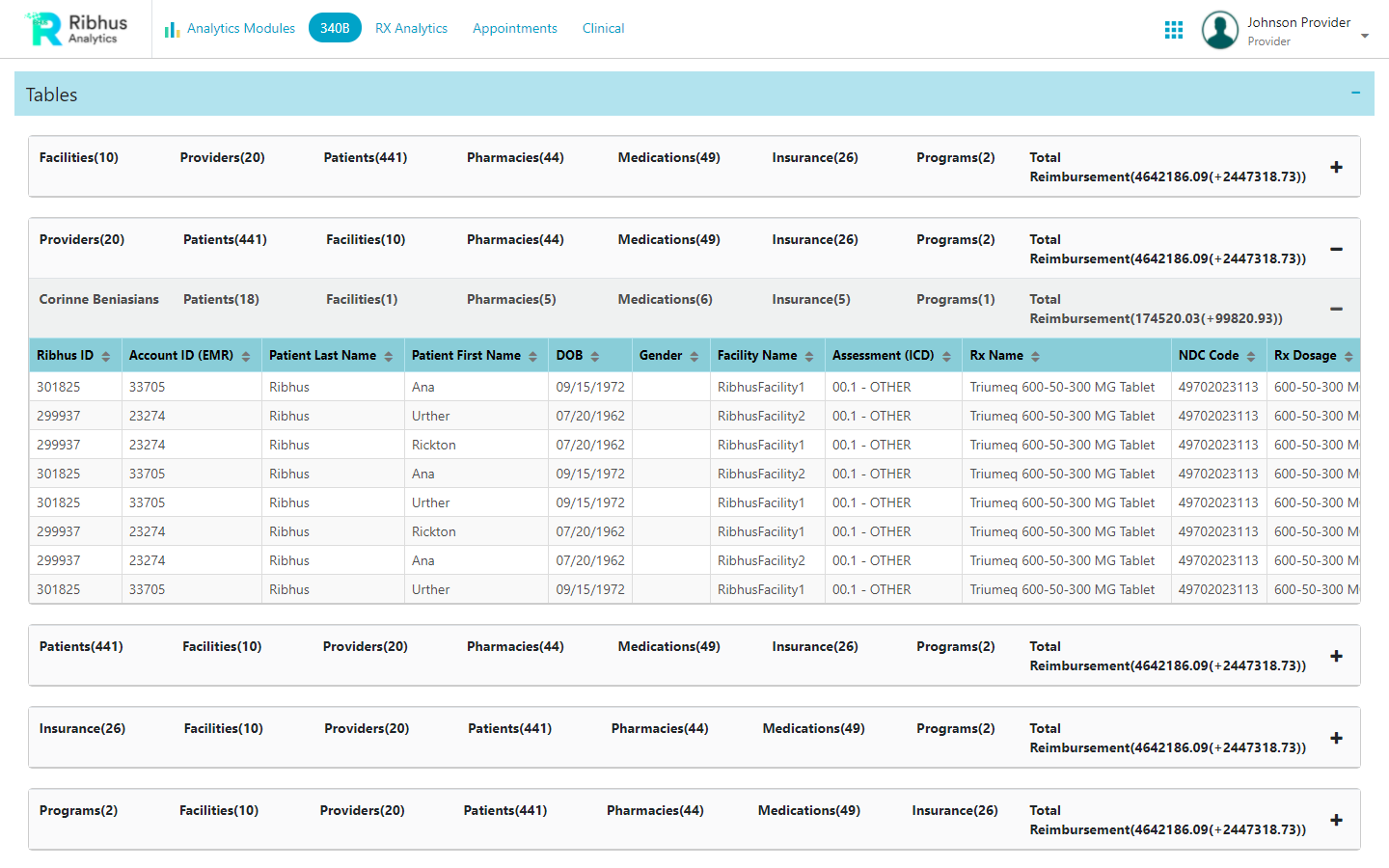Collapse the Tables panel

(x=1355, y=94)
